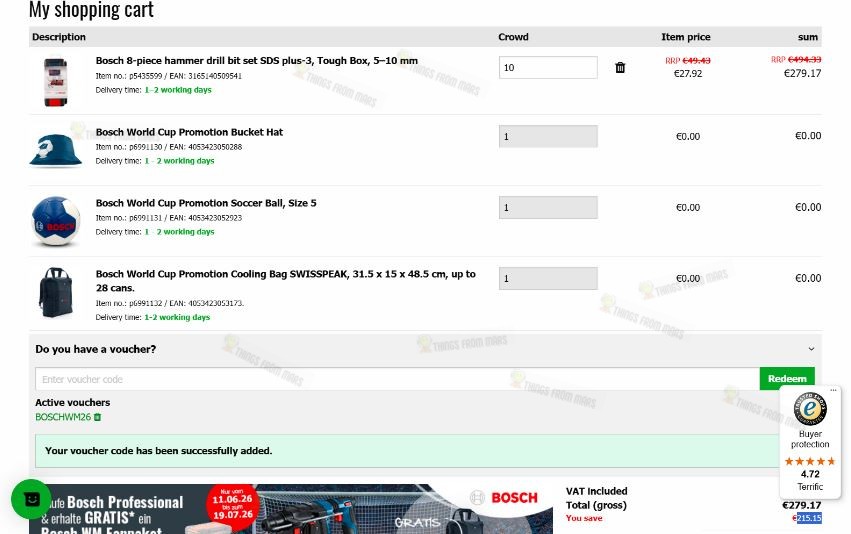Click the 'Item price' column header

click(x=685, y=37)
